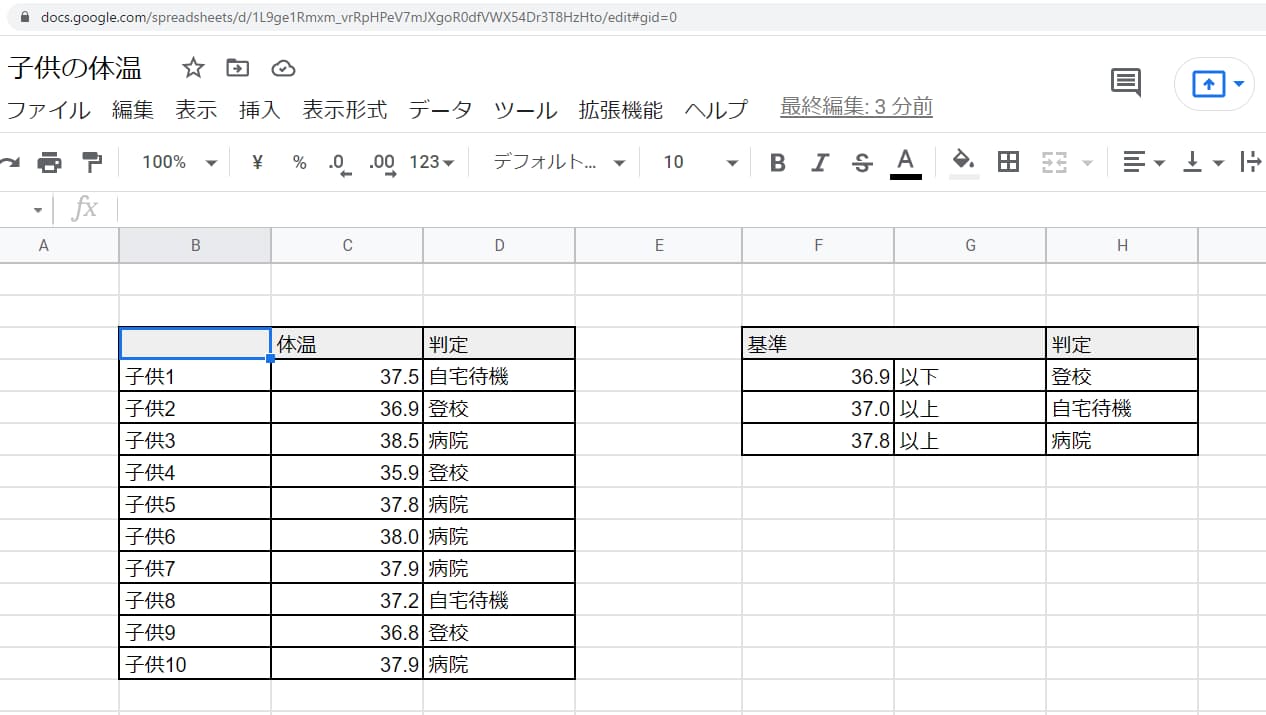Open the borders menu

click(x=1009, y=162)
